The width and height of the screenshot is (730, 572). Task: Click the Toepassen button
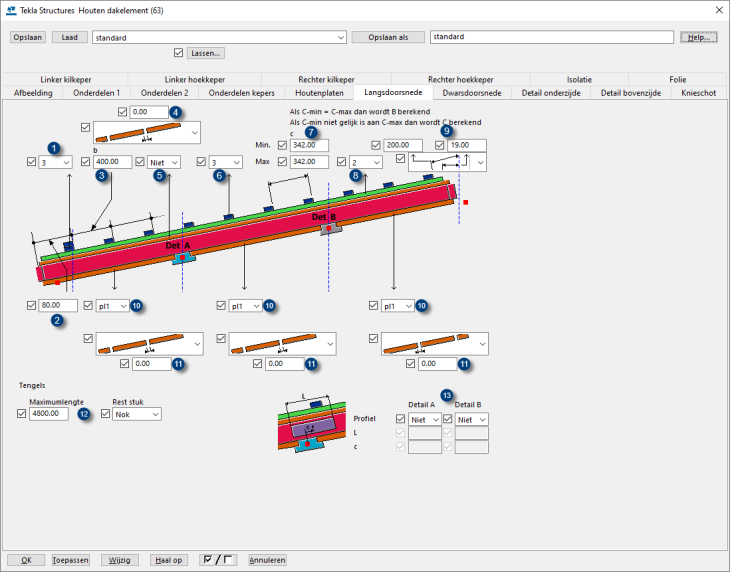pyautogui.click(x=70, y=560)
